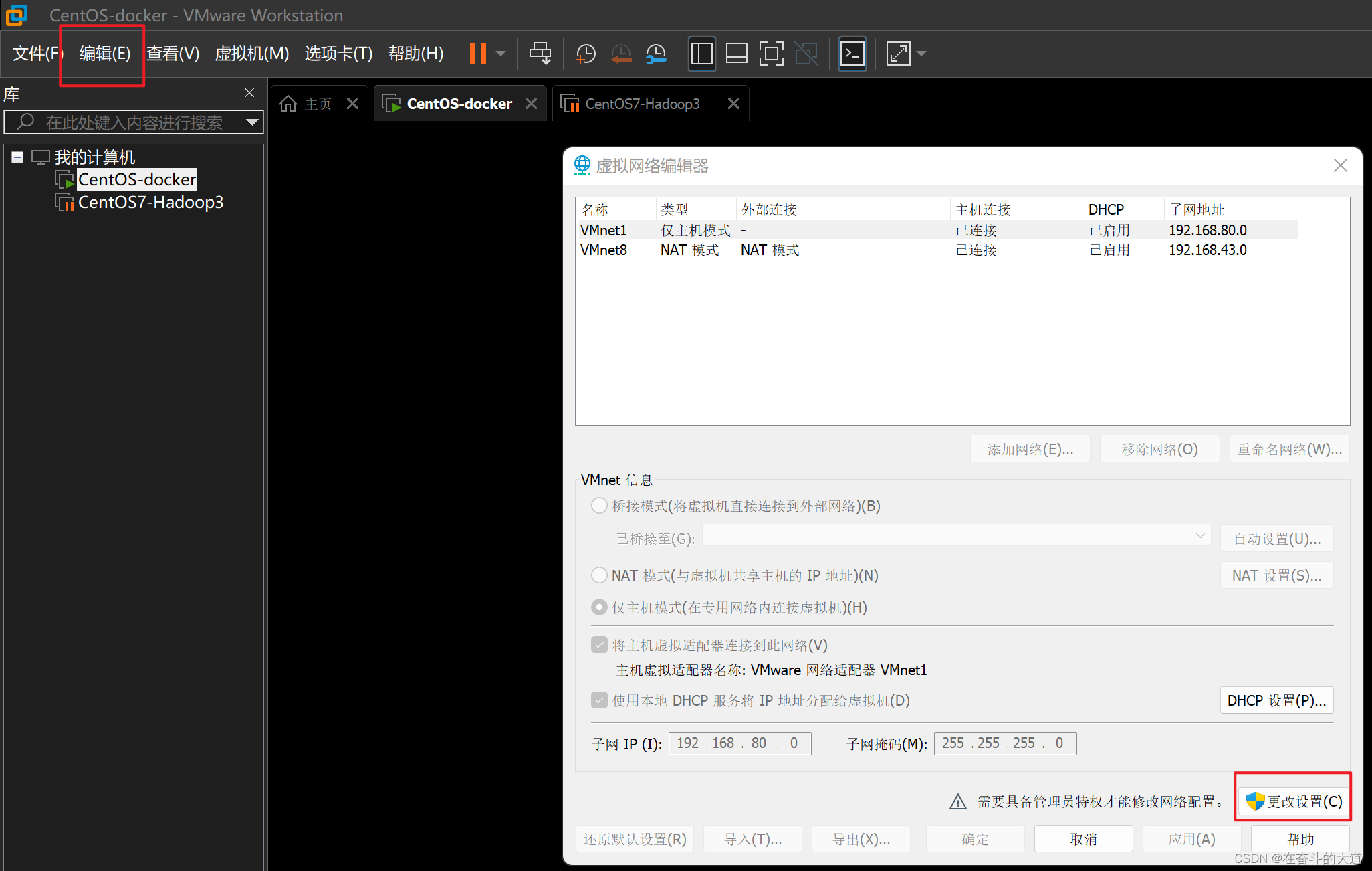Viewport: 1372px width, 871px height.
Task: Select bridged mode radio button
Action: (599, 506)
